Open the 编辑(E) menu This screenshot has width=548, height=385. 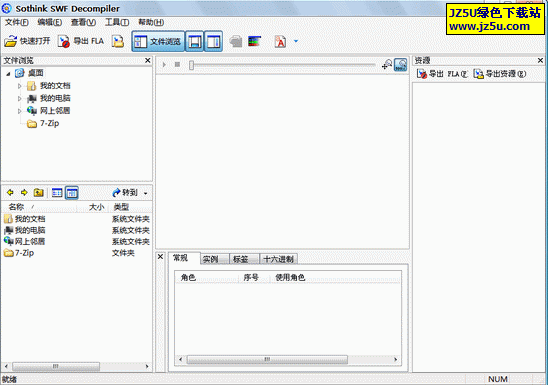[50, 22]
